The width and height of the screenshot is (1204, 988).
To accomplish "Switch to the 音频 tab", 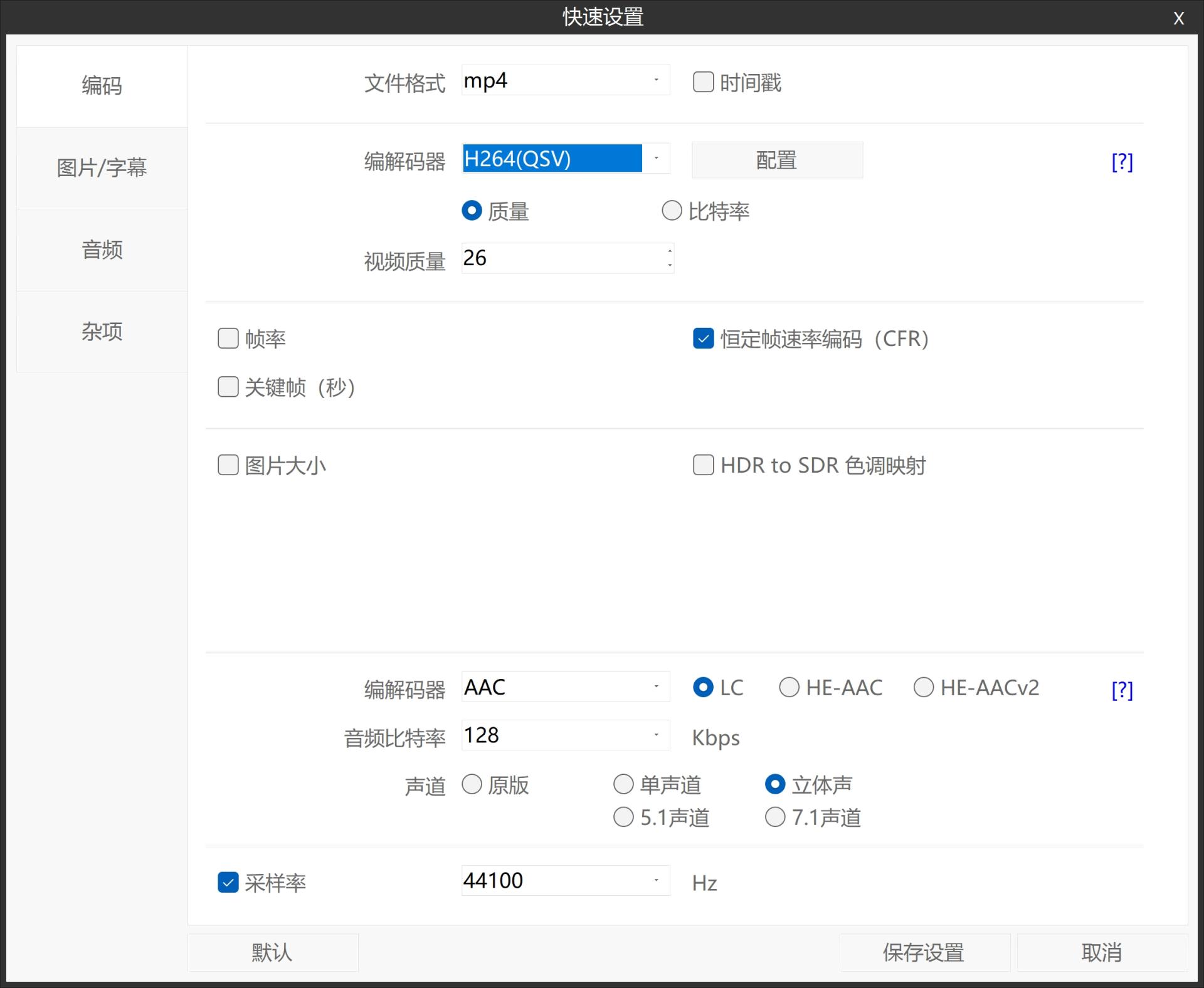I will pos(102,250).
